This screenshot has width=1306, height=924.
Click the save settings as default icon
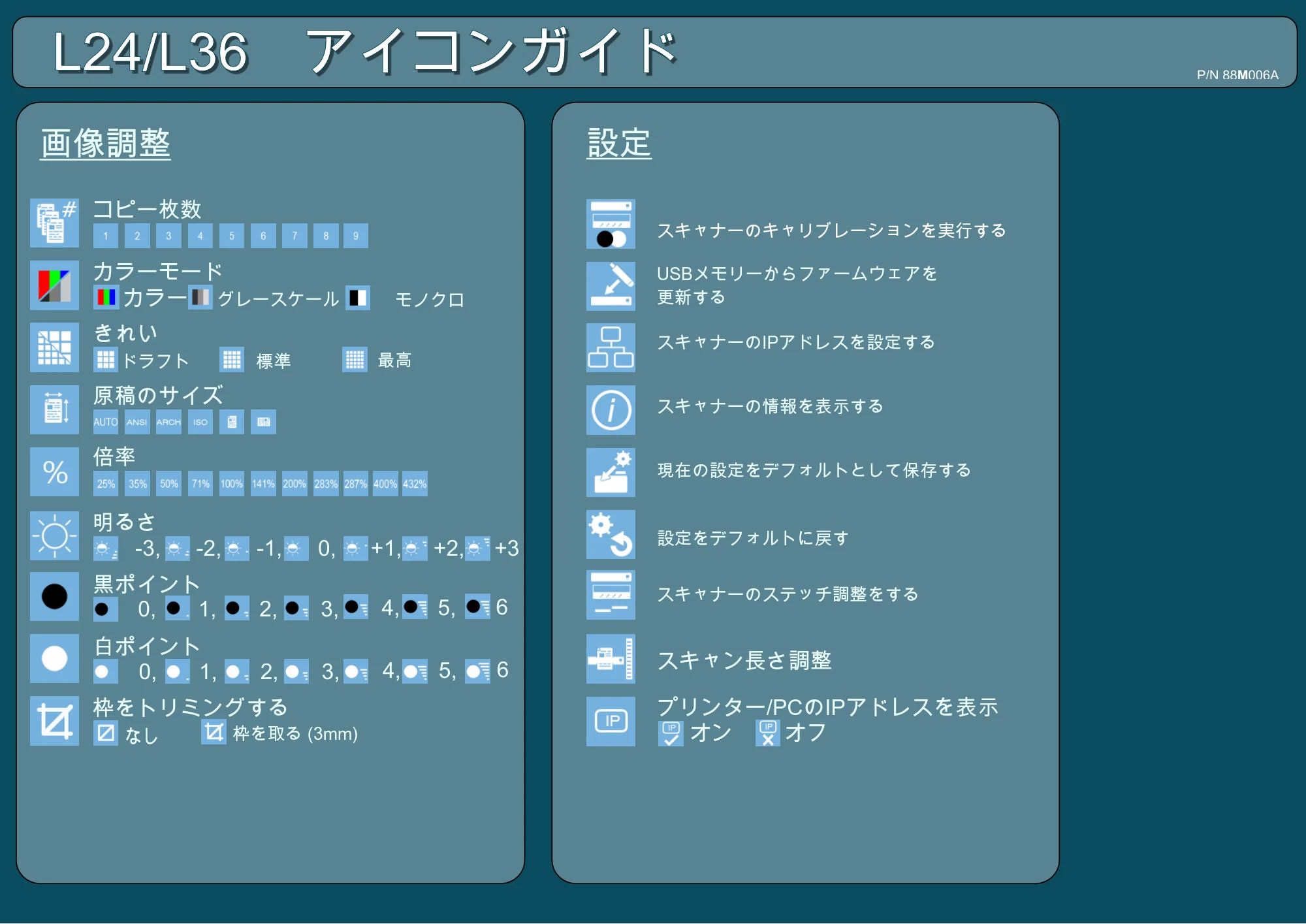tap(611, 472)
